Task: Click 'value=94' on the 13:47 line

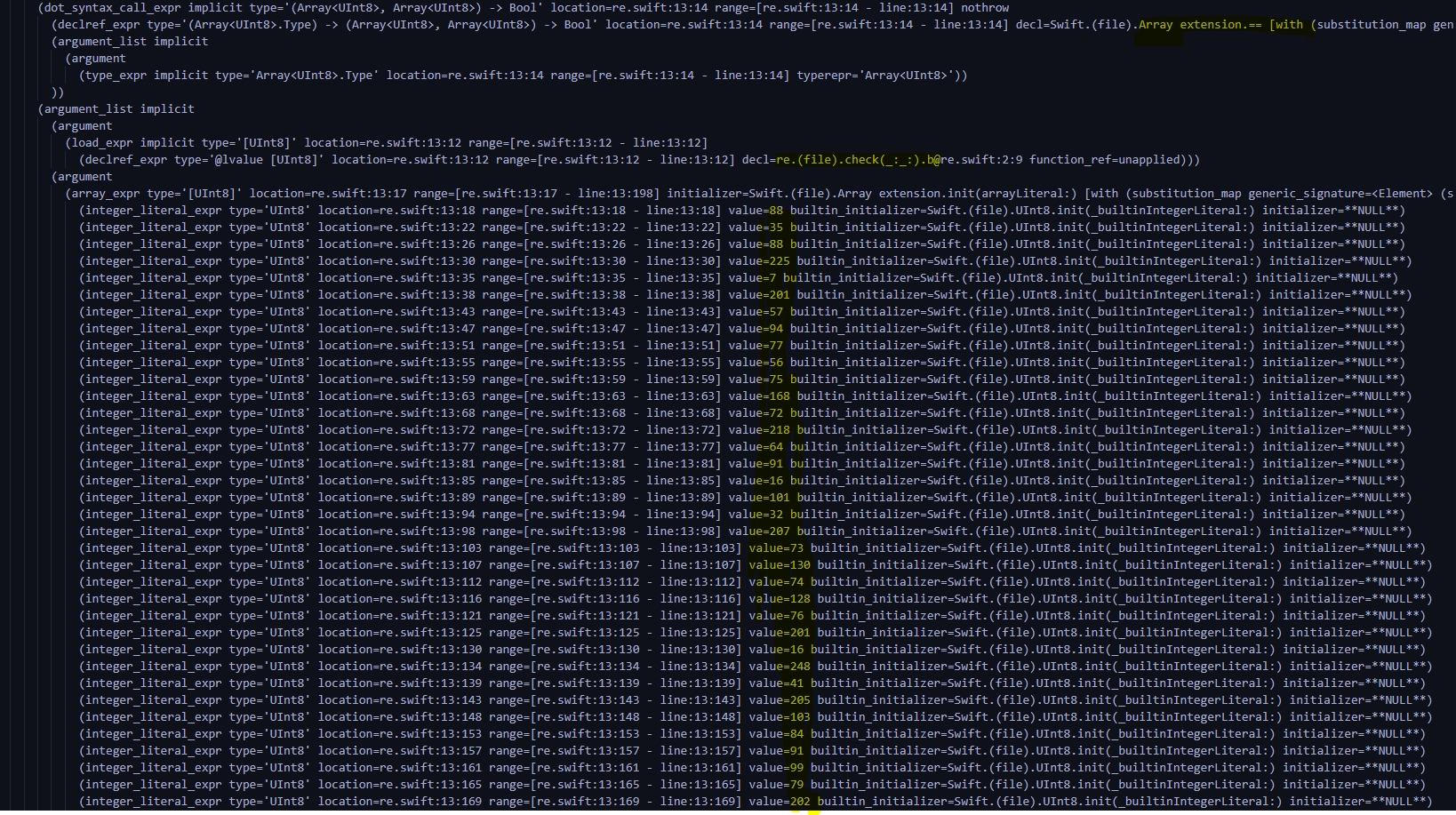Action: (x=756, y=328)
